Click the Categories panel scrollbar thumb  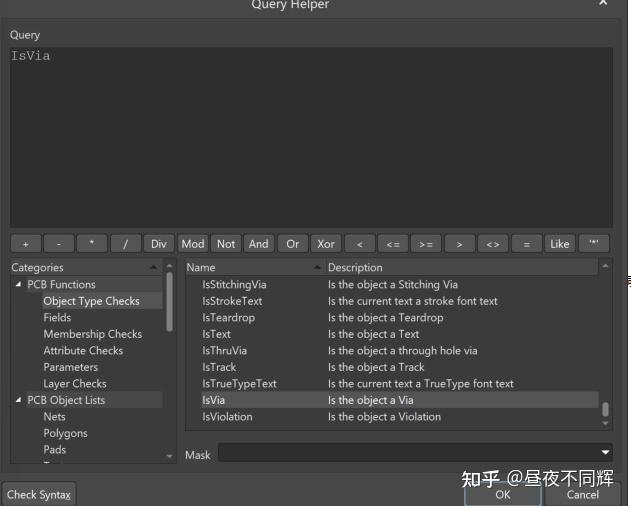[x=169, y=302]
